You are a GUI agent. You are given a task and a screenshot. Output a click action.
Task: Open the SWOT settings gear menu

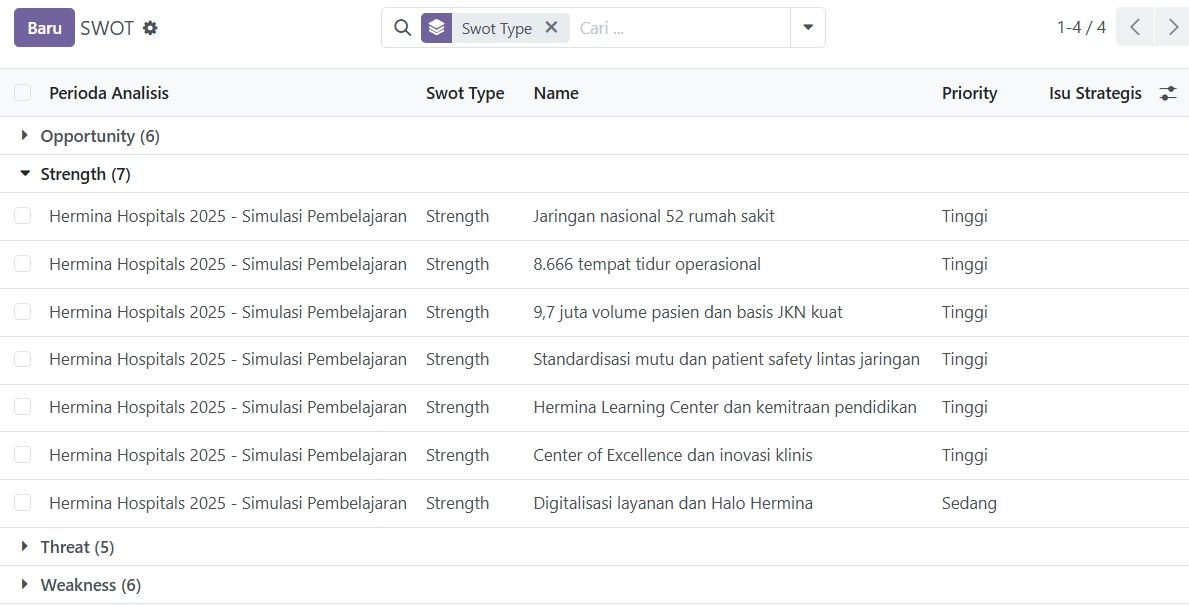click(150, 28)
